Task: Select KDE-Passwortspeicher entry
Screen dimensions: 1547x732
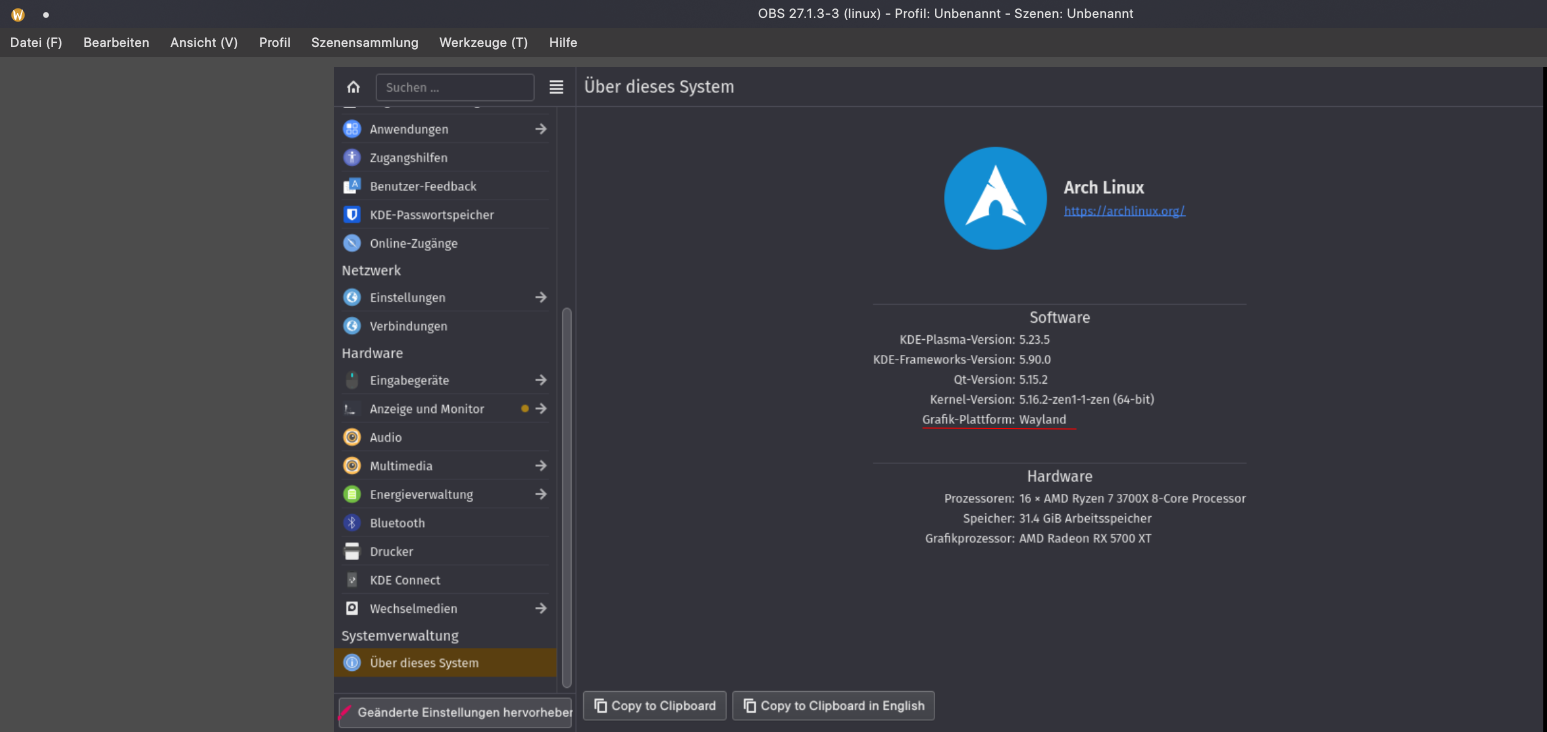Action: click(x=445, y=214)
